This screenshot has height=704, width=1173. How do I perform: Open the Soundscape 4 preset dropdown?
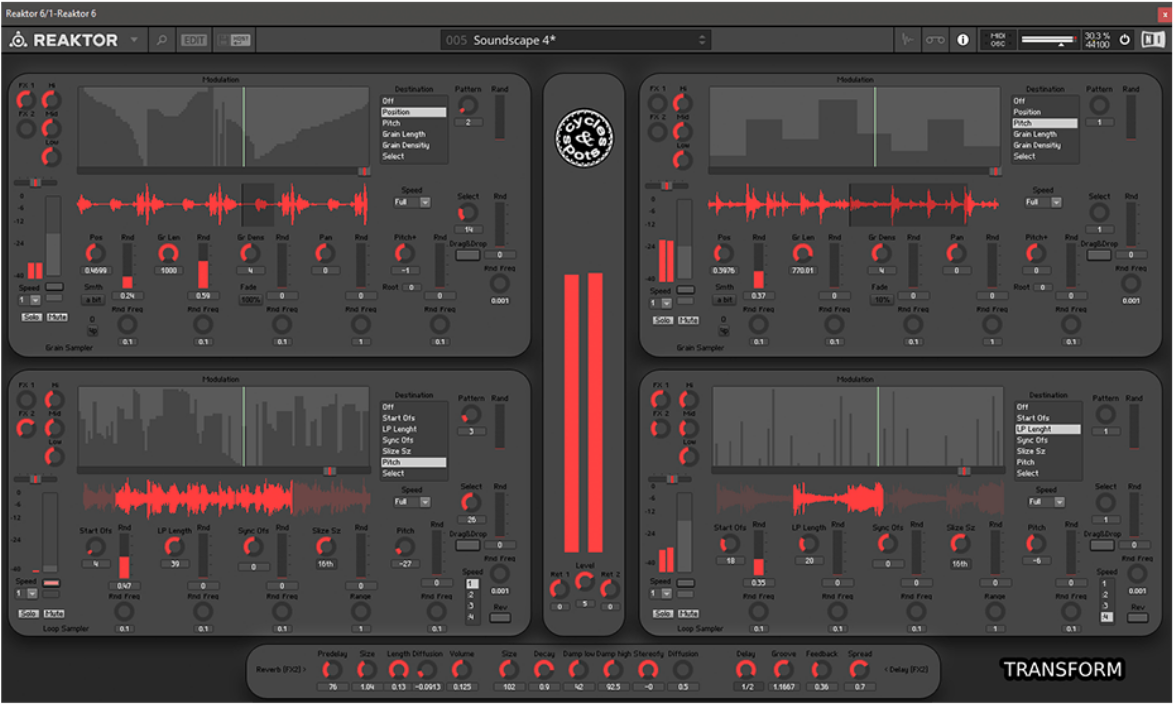pos(575,40)
